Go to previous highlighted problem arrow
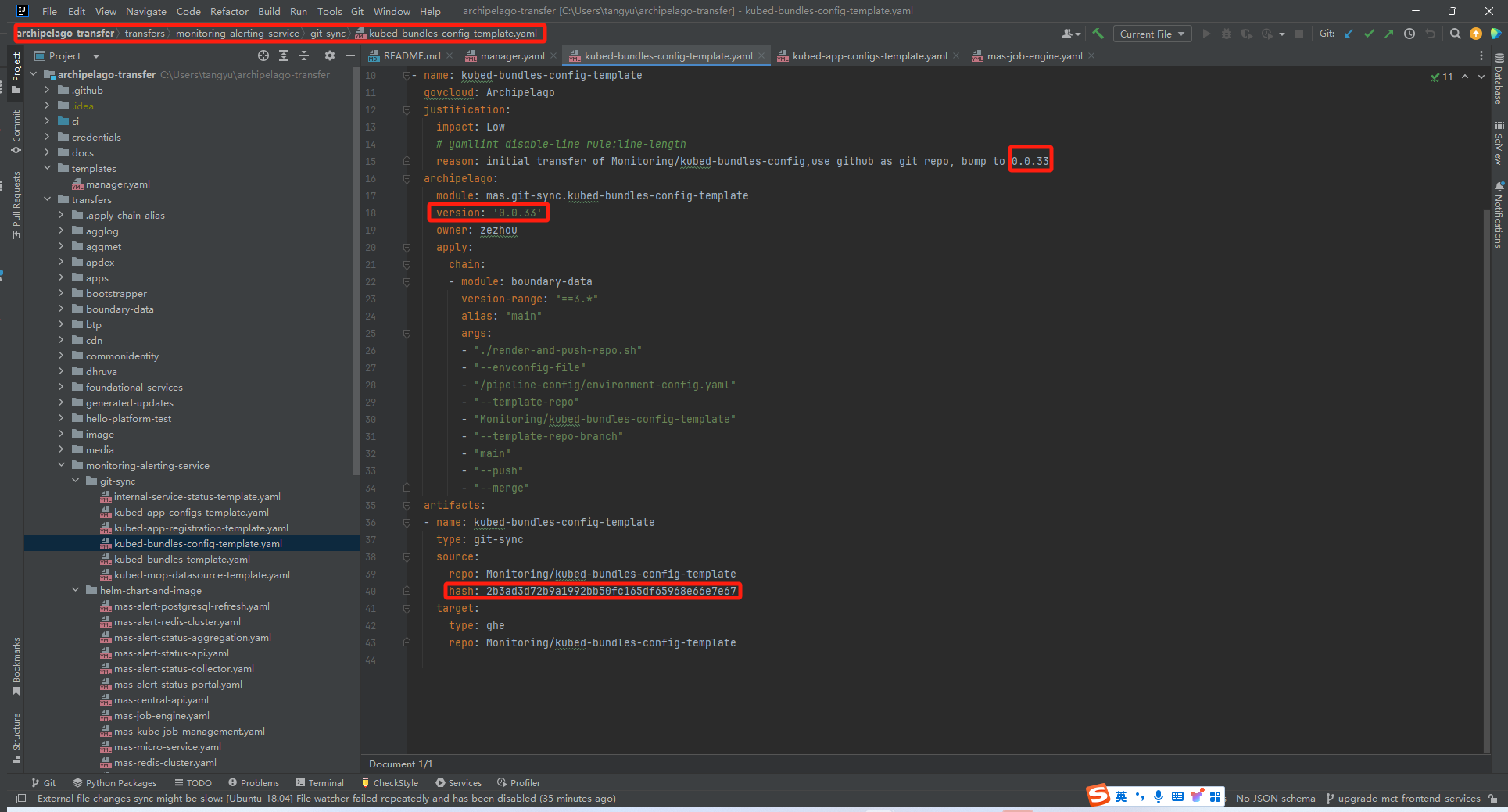The image size is (1508, 812). 1465,77
